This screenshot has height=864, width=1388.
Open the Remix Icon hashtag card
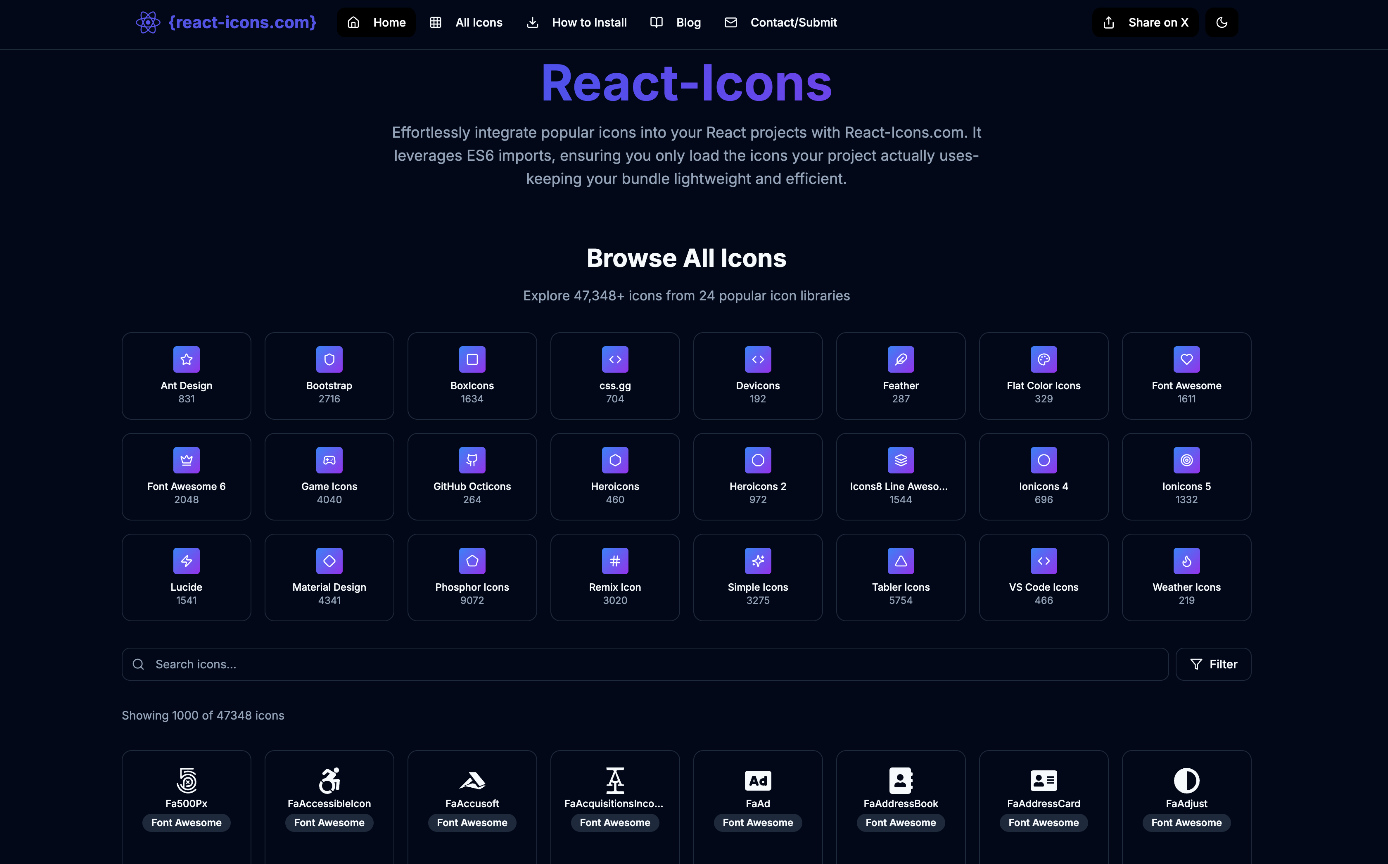[x=615, y=578]
